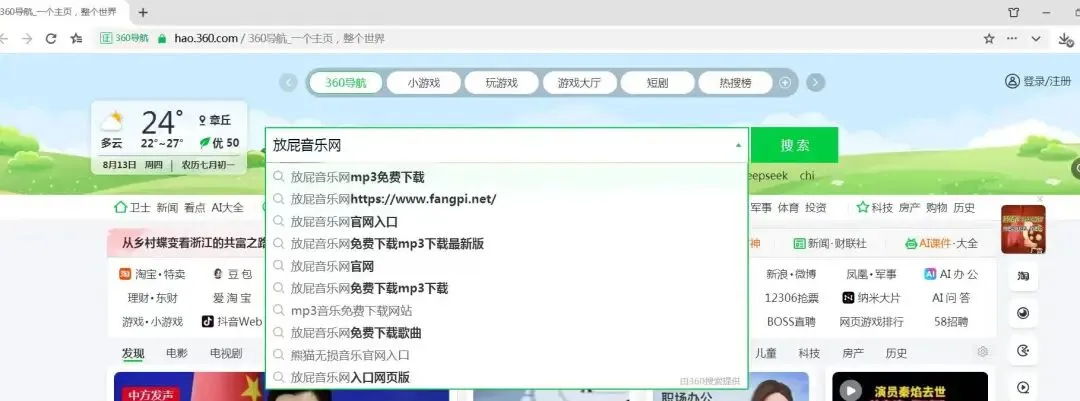This screenshot has height=401, width=1080.
Task: Go forward with the forward arrow
Action: [27, 39]
